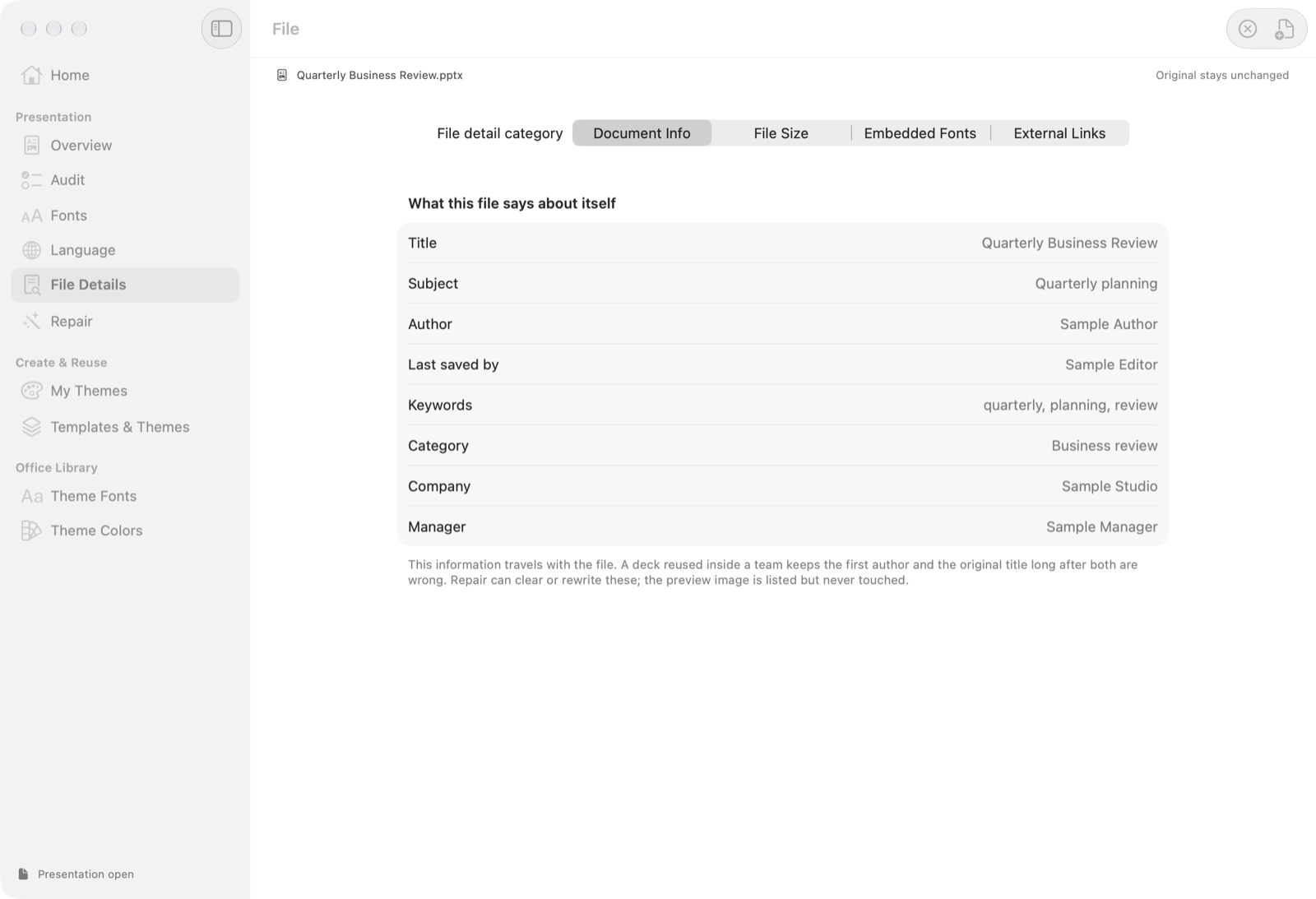The image size is (1316, 899).
Task: Click the Original stays unchanged note
Action: [x=1221, y=75]
